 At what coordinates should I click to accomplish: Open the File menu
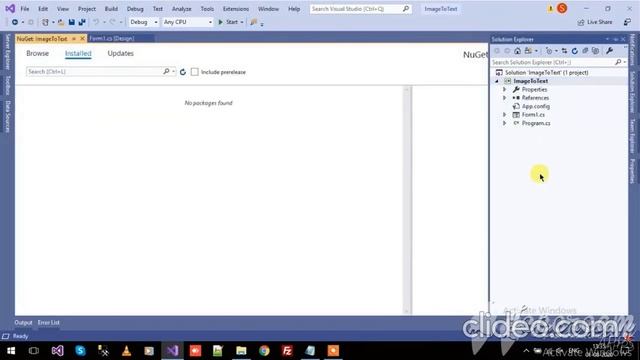coord(25,9)
